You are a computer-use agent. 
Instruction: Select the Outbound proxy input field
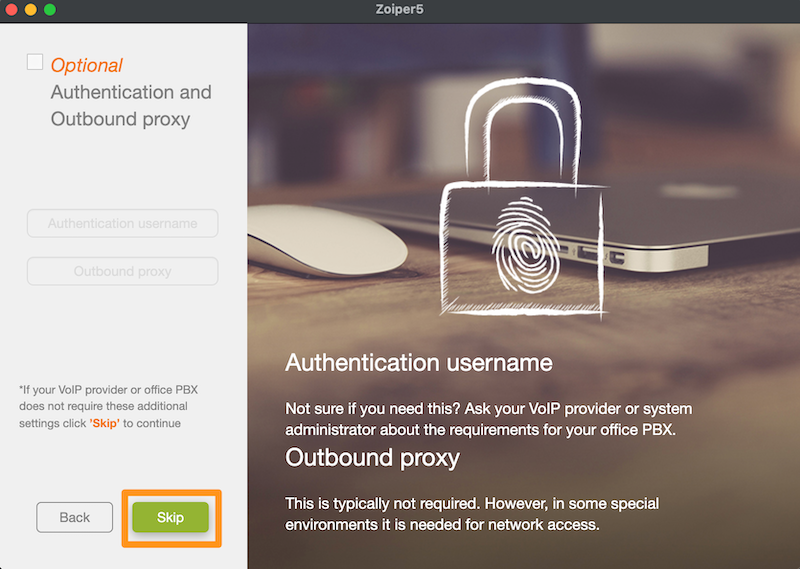[x=122, y=271]
